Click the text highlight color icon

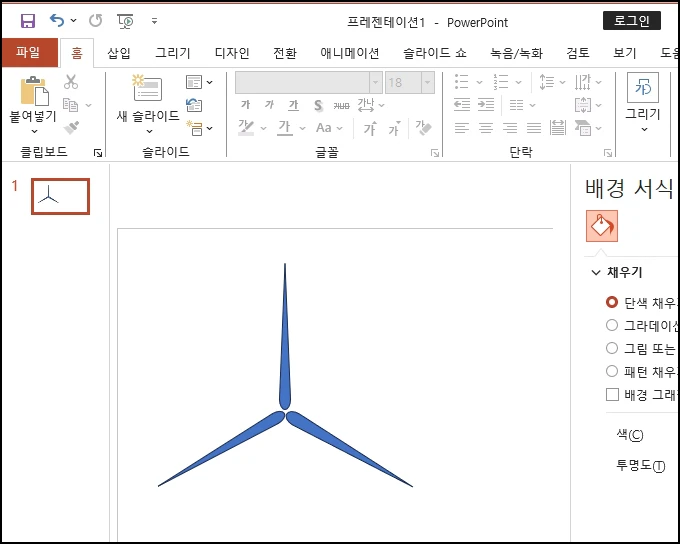point(246,128)
